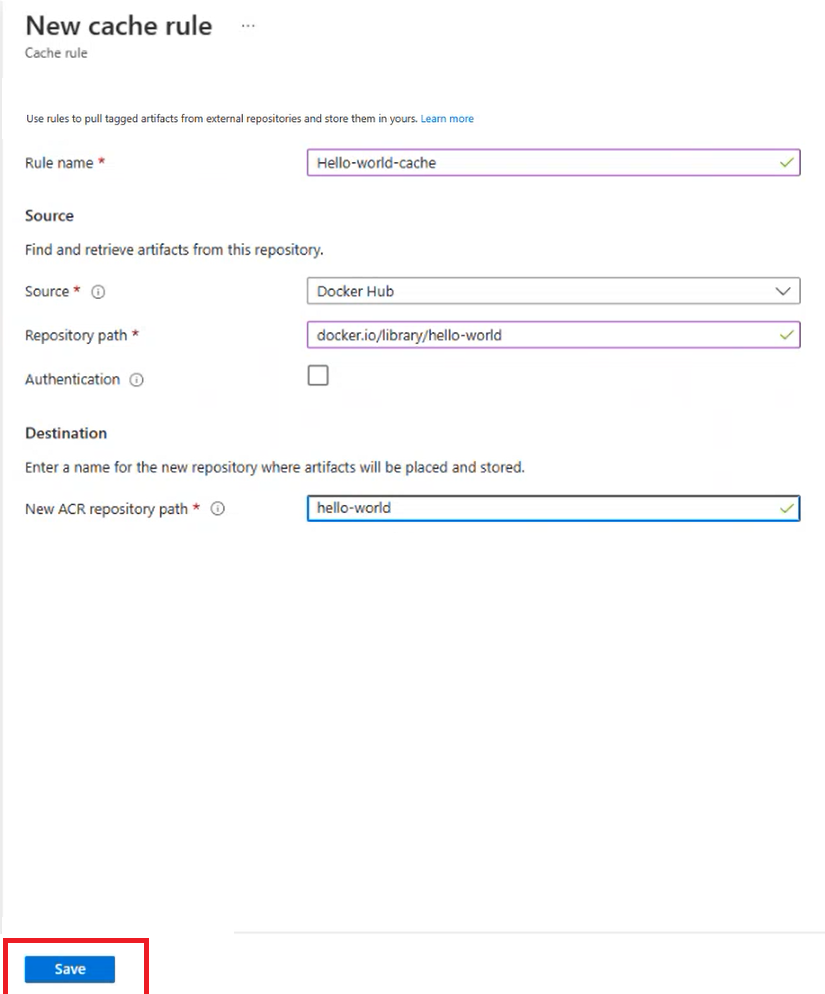Open the Docker Hub source combo box

coord(540,291)
